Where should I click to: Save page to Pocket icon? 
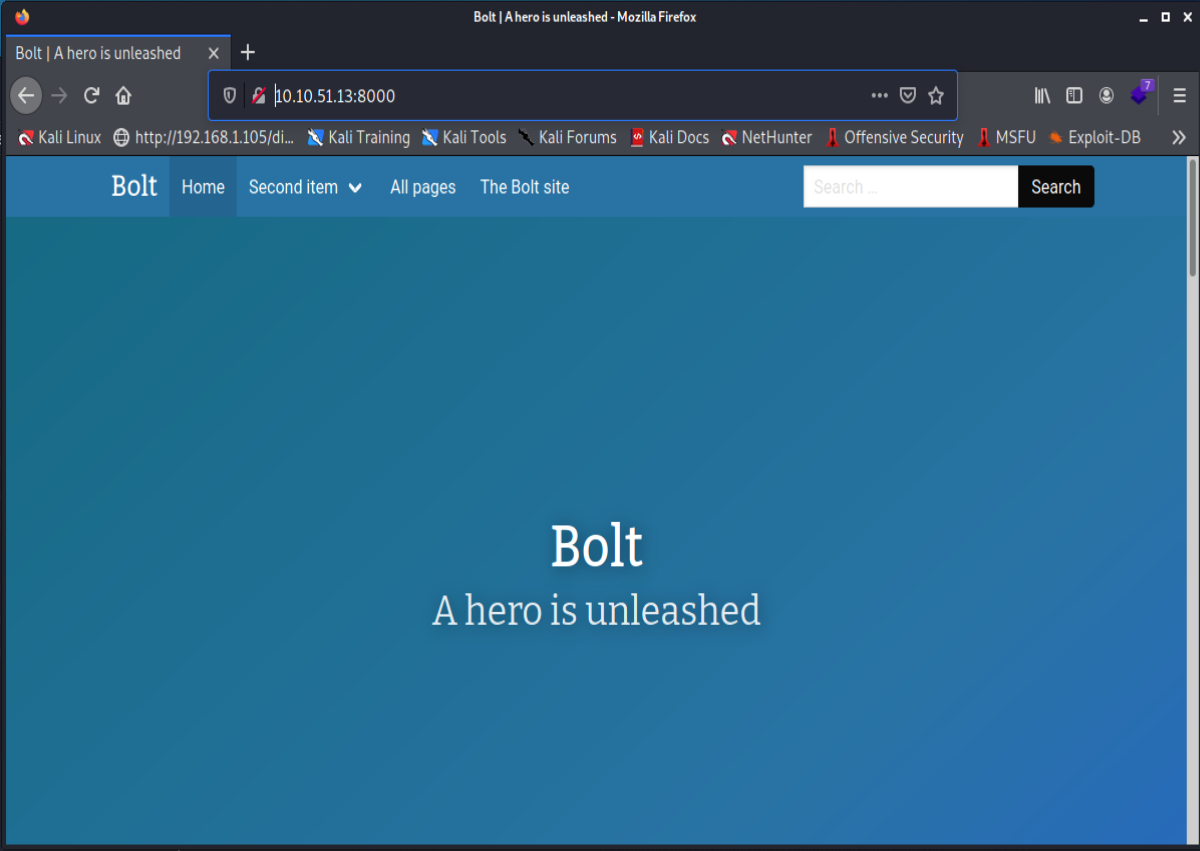click(908, 96)
